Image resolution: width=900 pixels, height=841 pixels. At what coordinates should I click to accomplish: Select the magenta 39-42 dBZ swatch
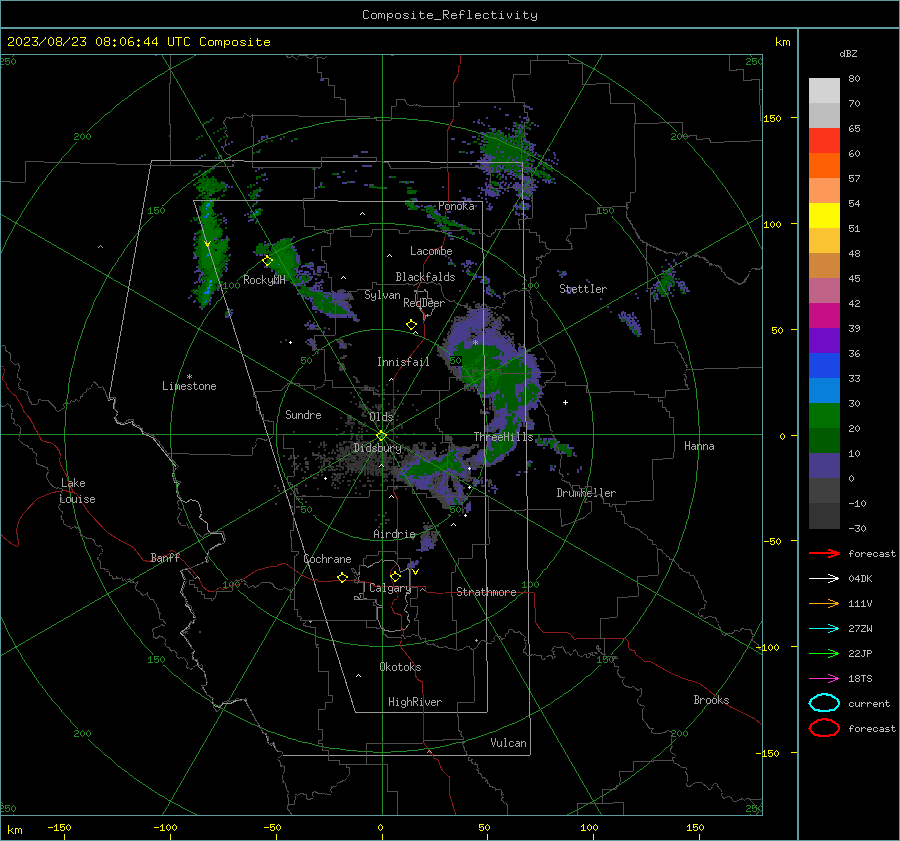(824, 315)
